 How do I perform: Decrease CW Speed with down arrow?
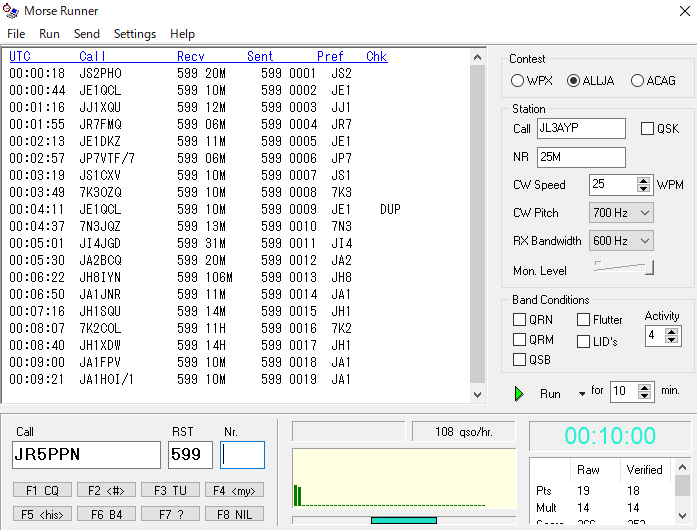(x=643, y=189)
